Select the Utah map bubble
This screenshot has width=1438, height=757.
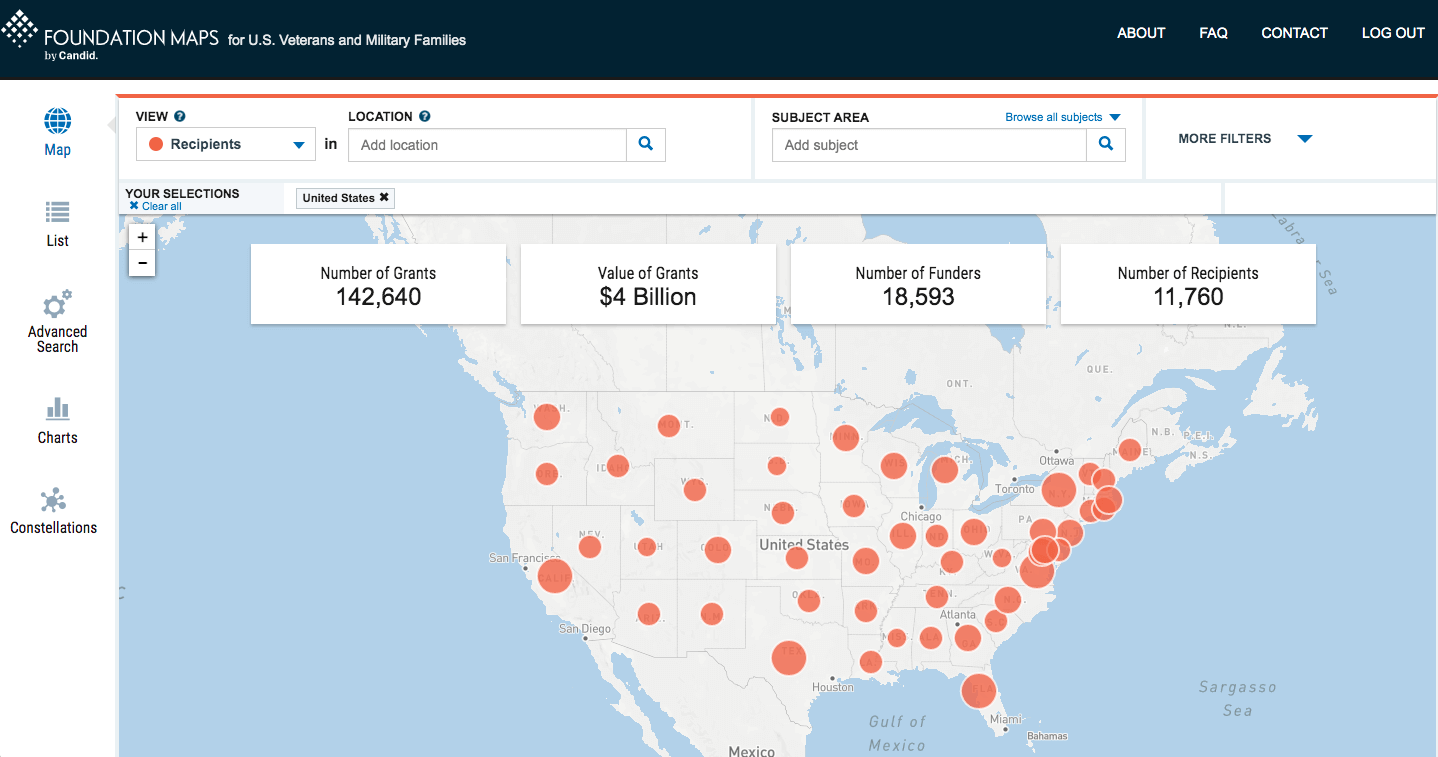pos(647,547)
